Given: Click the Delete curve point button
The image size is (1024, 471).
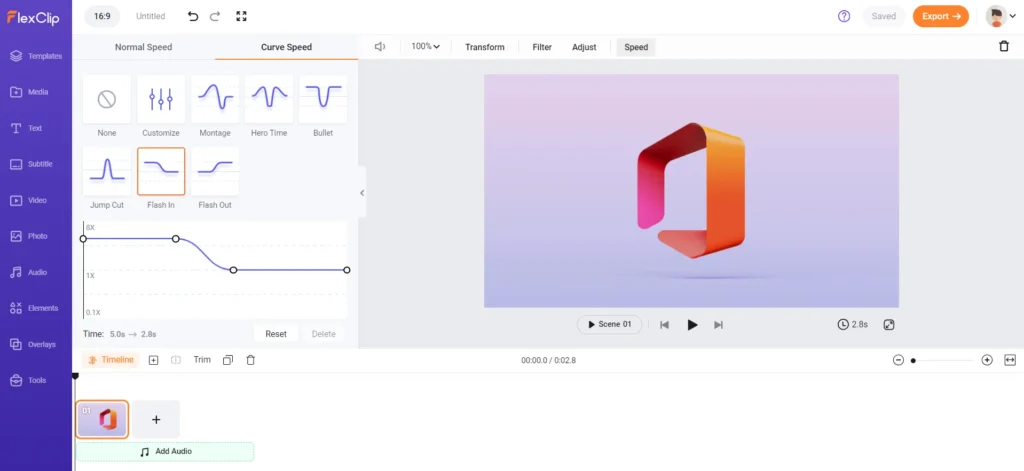Looking at the screenshot, I should pyautogui.click(x=323, y=334).
